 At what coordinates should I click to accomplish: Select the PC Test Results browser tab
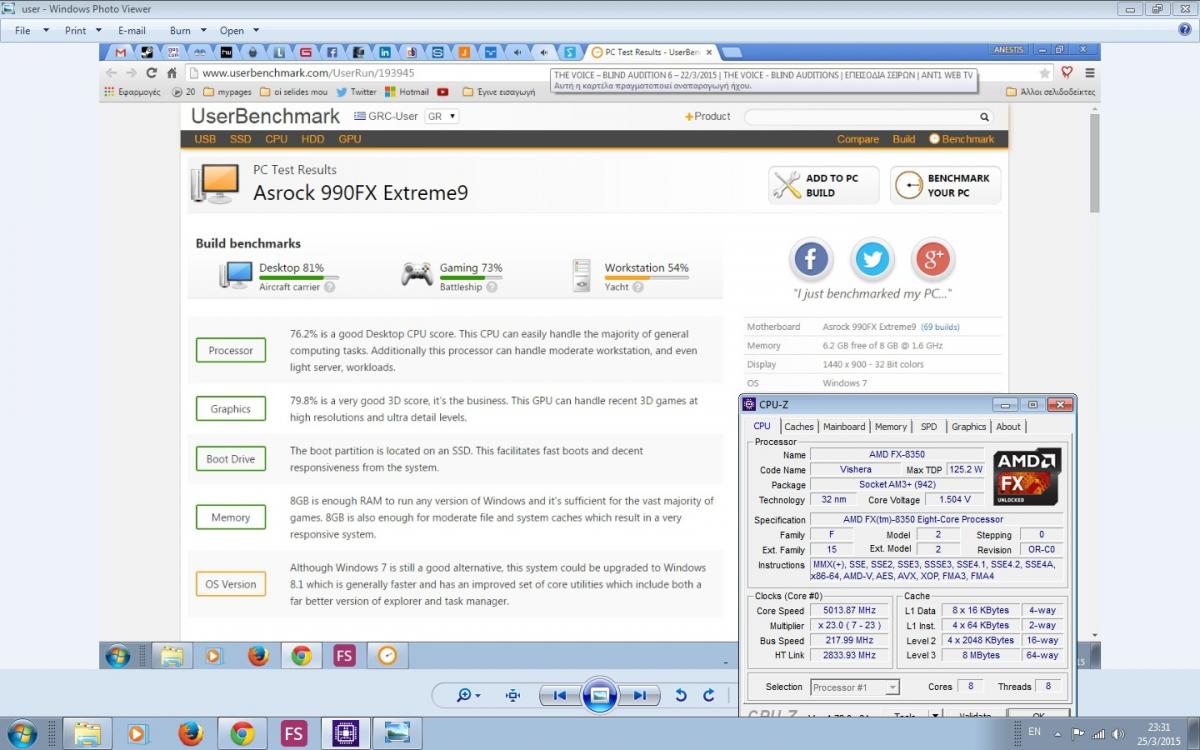point(652,52)
